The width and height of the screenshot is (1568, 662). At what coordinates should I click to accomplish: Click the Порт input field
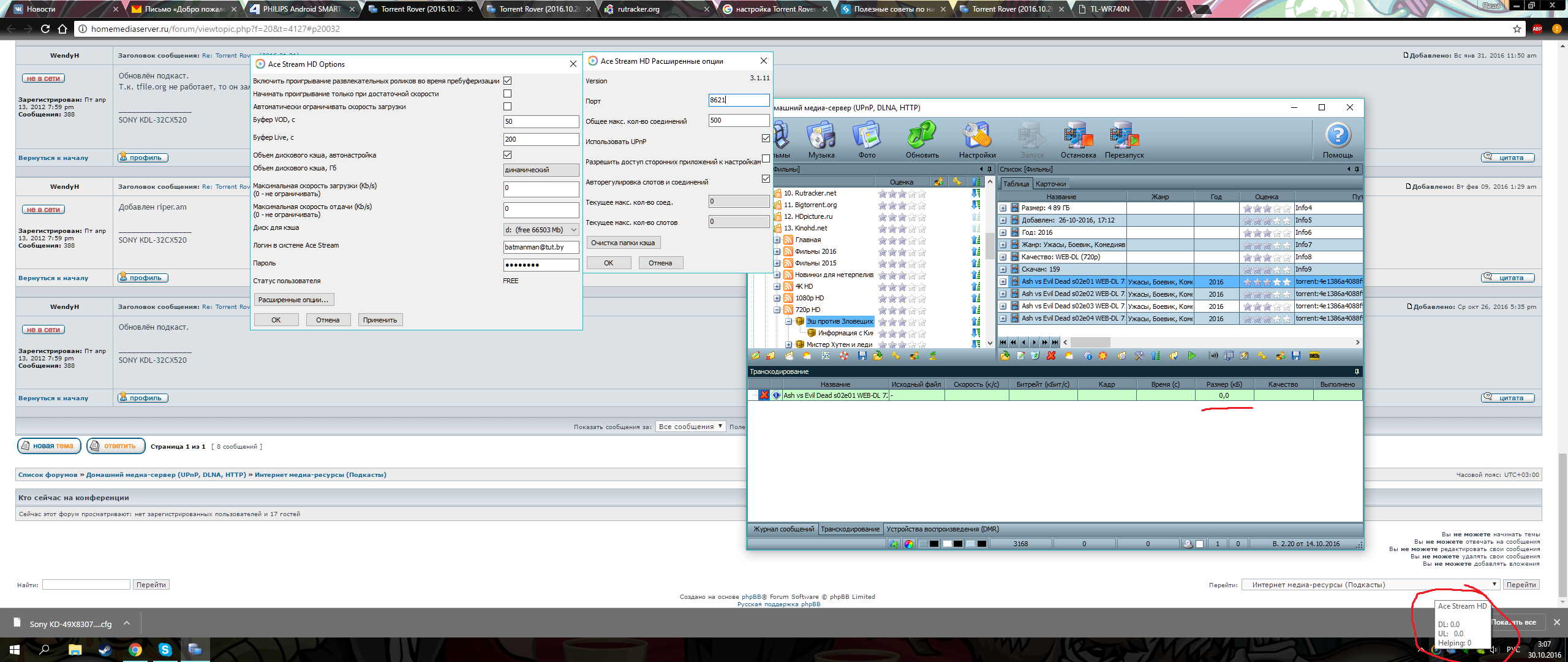(739, 100)
